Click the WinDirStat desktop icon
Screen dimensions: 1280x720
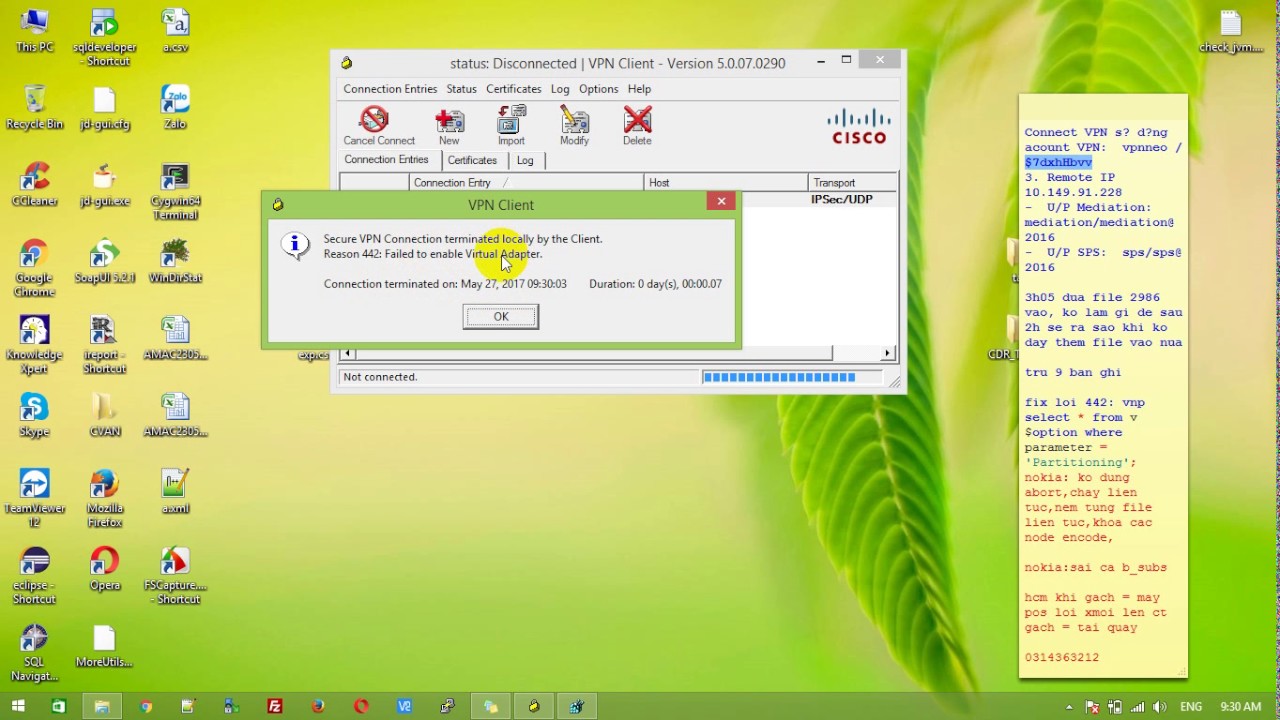(x=175, y=261)
